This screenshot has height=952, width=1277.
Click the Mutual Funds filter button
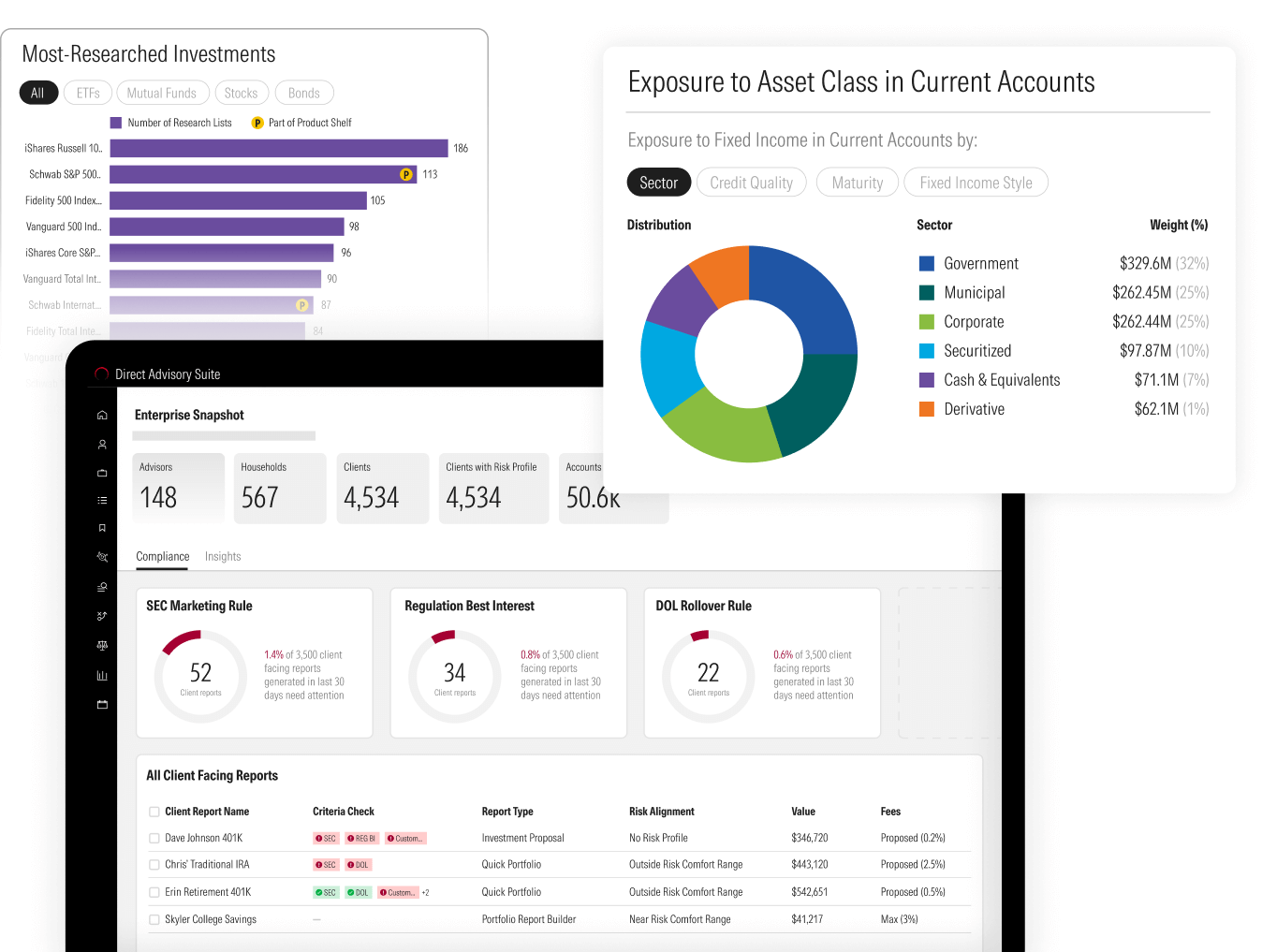click(x=162, y=93)
